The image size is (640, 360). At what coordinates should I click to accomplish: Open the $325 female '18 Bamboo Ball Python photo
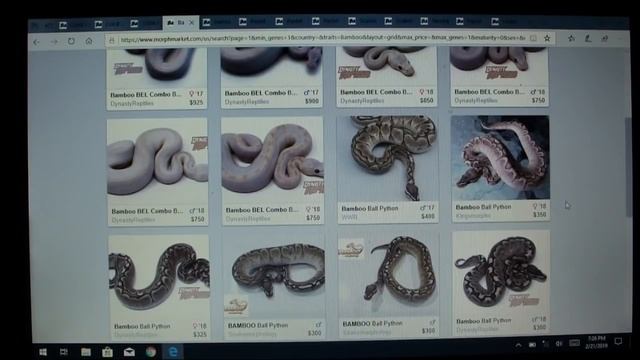point(159,277)
